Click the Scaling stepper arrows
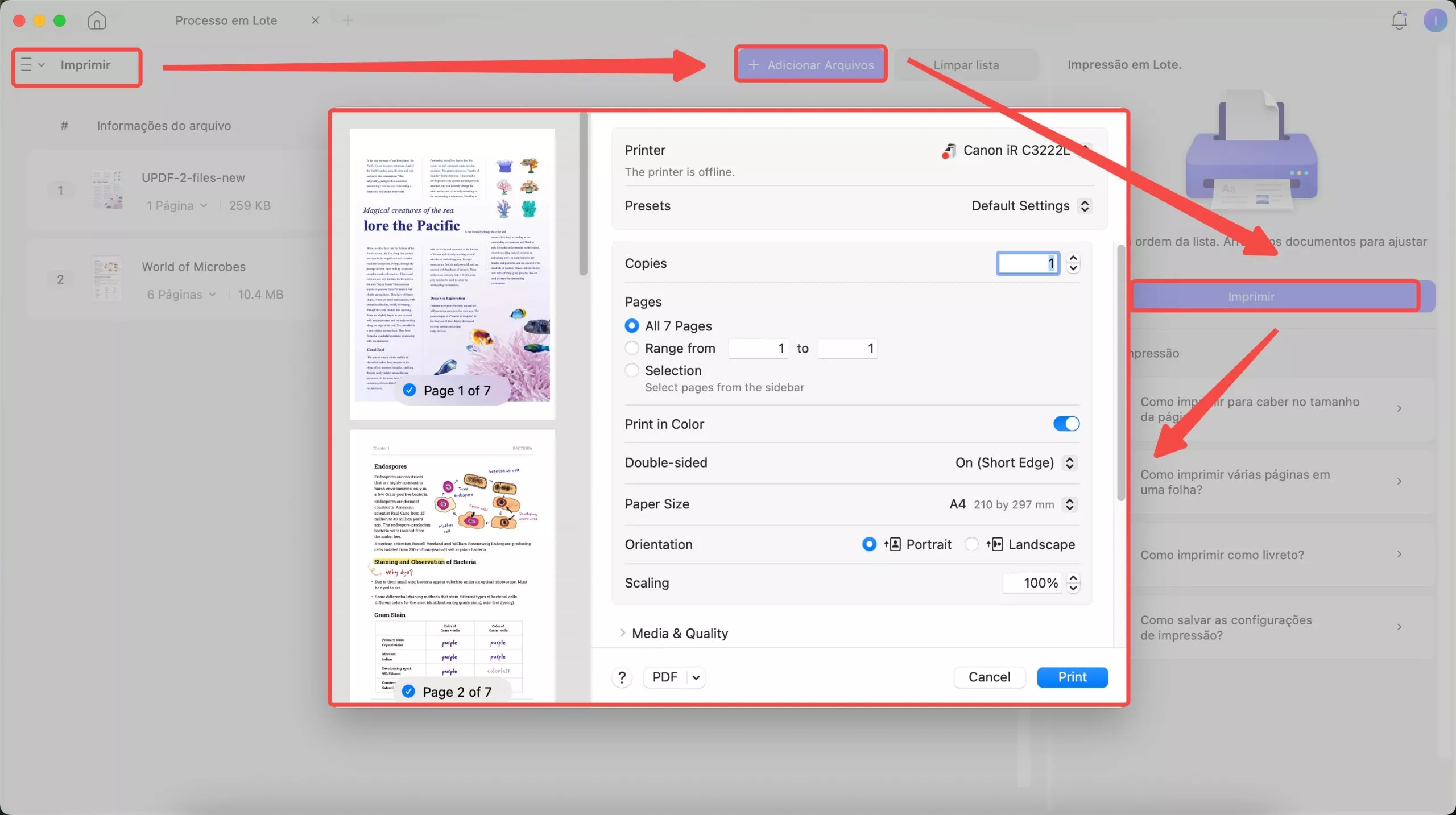The image size is (1456, 815). [x=1073, y=582]
